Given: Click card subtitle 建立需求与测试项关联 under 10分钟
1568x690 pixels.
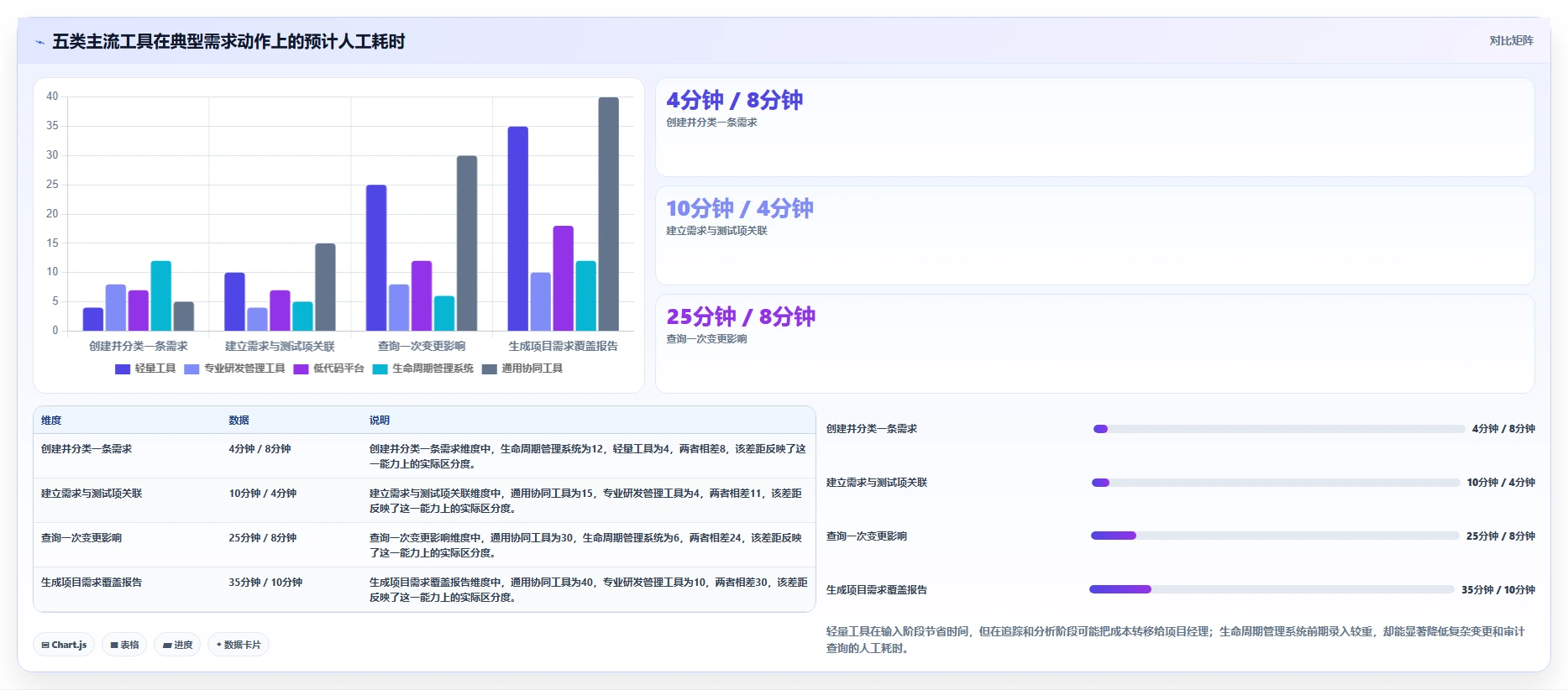Looking at the screenshot, I should point(716,231).
